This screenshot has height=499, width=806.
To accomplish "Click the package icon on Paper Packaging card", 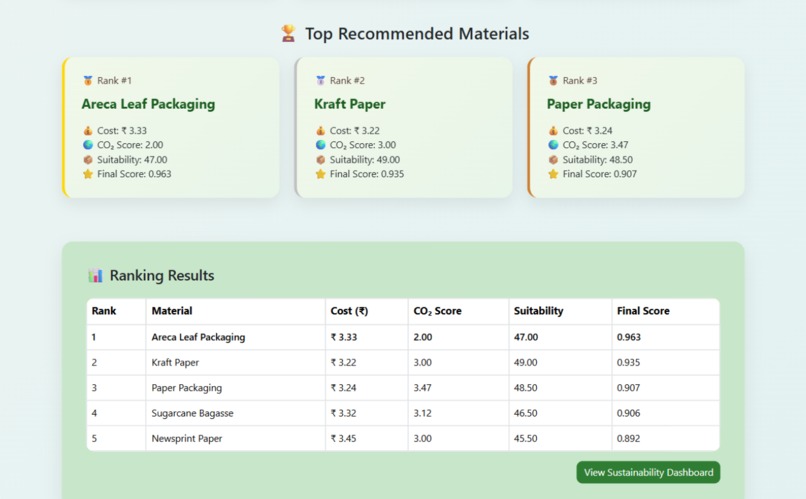I will click(553, 160).
